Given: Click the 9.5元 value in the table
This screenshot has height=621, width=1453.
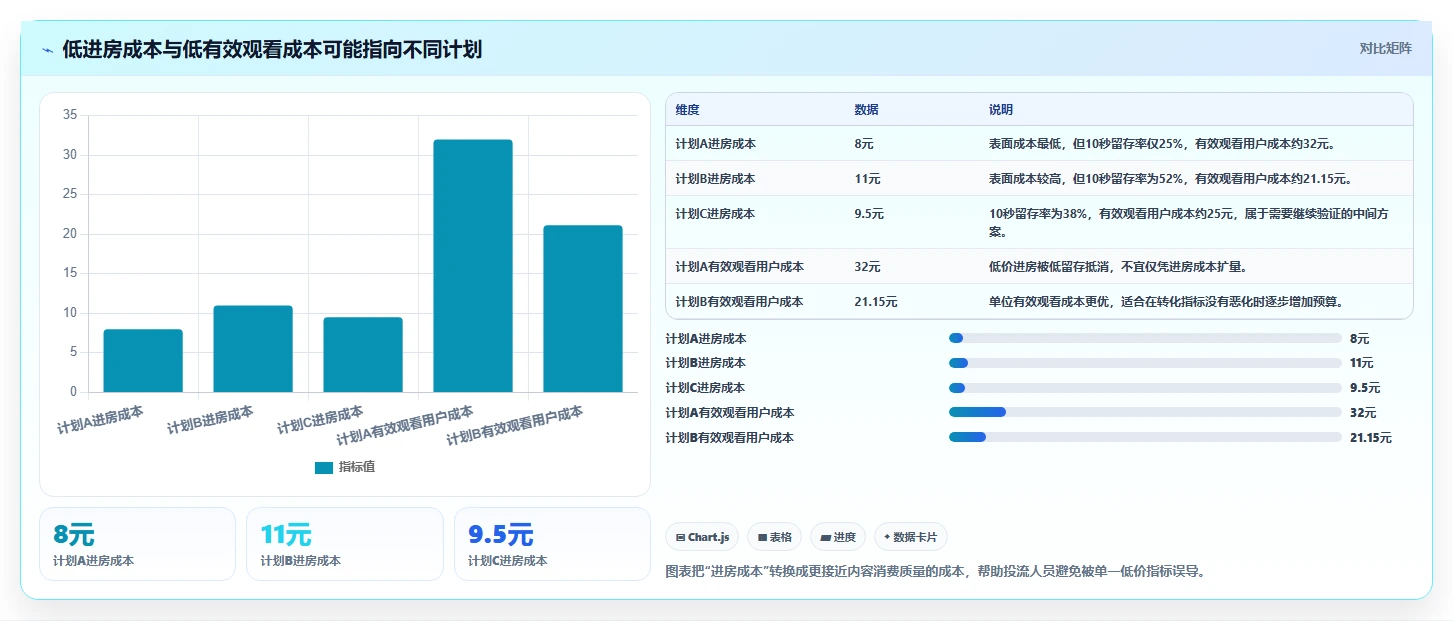Looking at the screenshot, I should [869, 214].
